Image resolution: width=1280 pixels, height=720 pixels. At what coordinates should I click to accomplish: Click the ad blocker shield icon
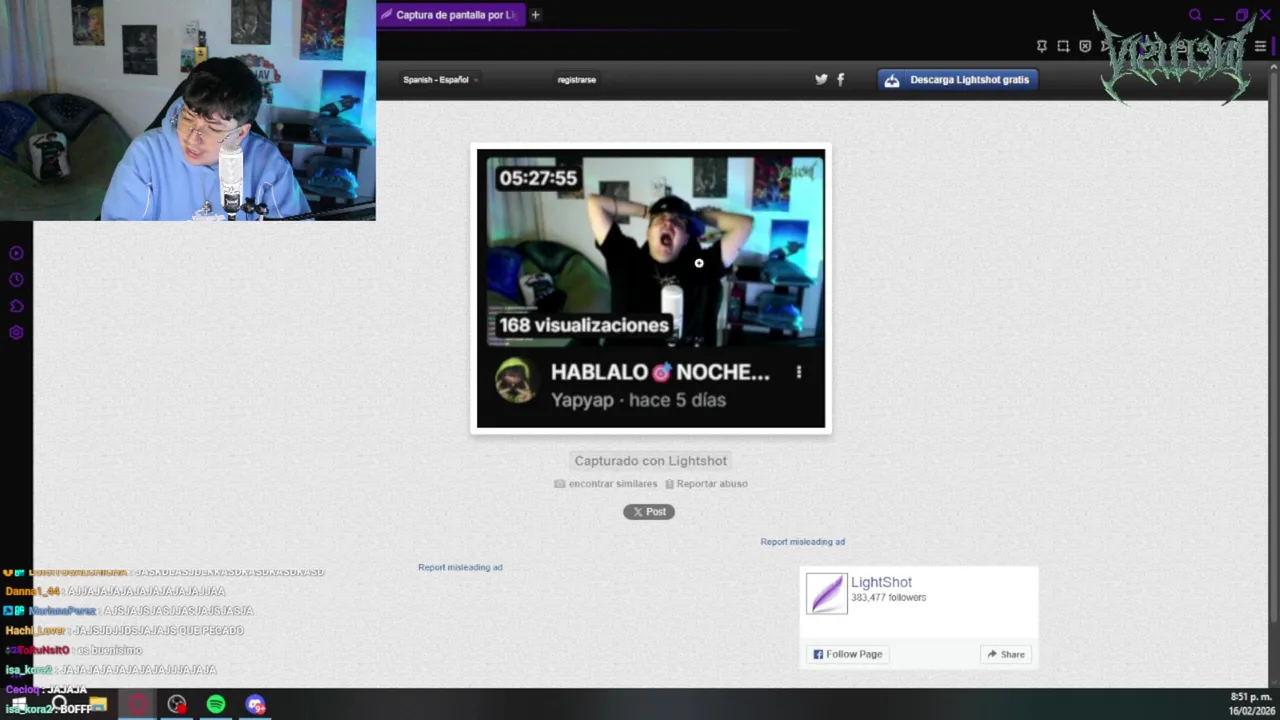(1085, 46)
